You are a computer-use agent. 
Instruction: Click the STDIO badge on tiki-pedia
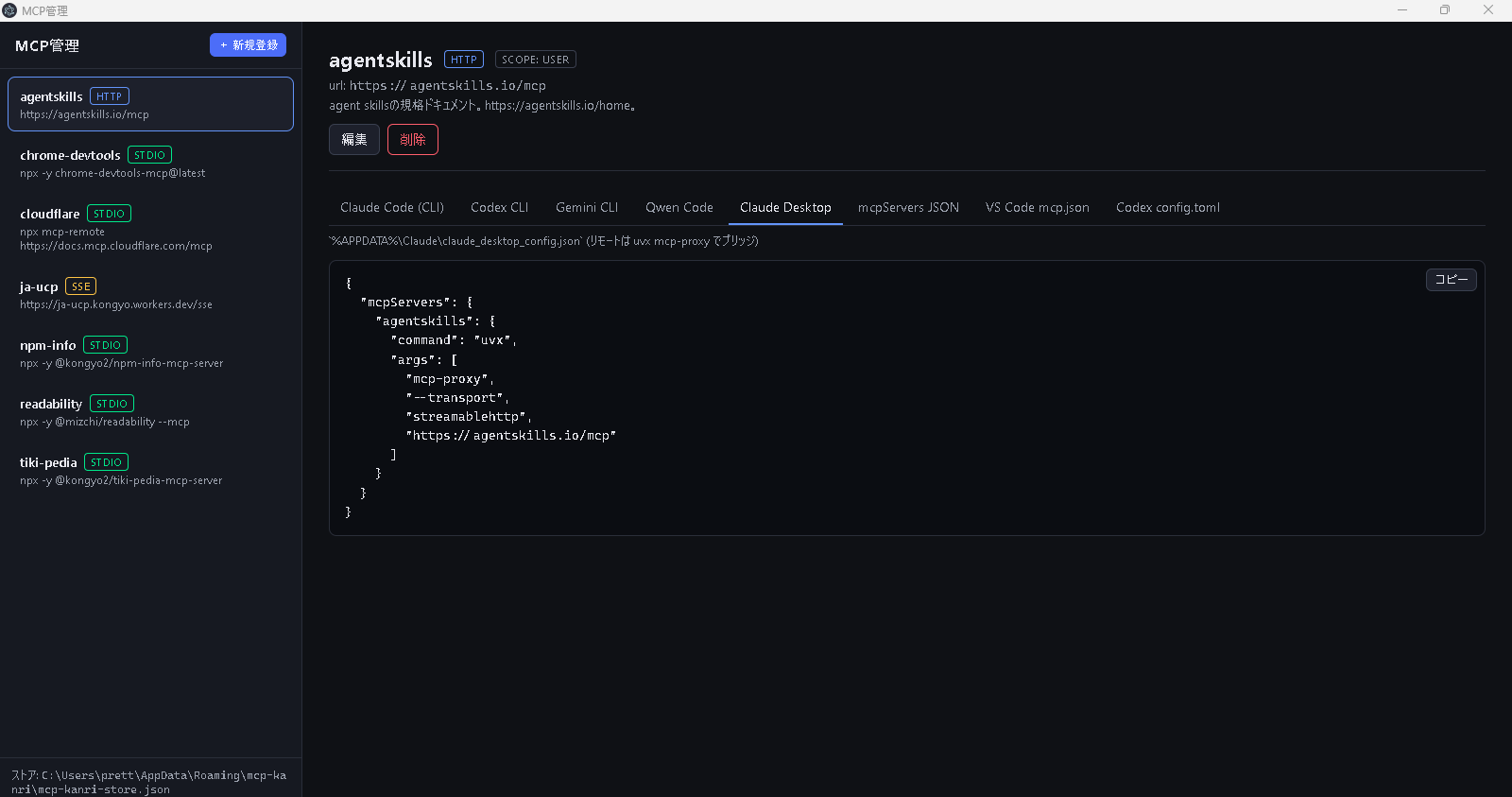click(x=106, y=462)
